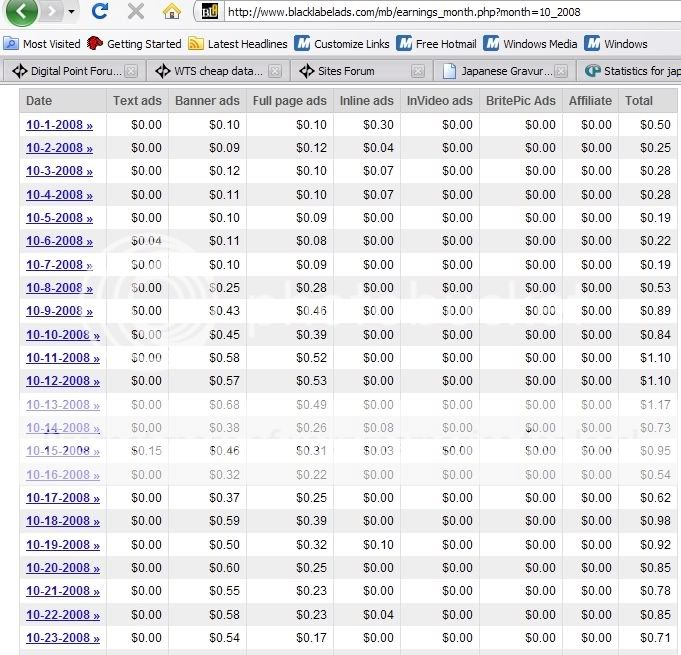
Task: Close the Japanese Gravur tab
Action: 561,71
